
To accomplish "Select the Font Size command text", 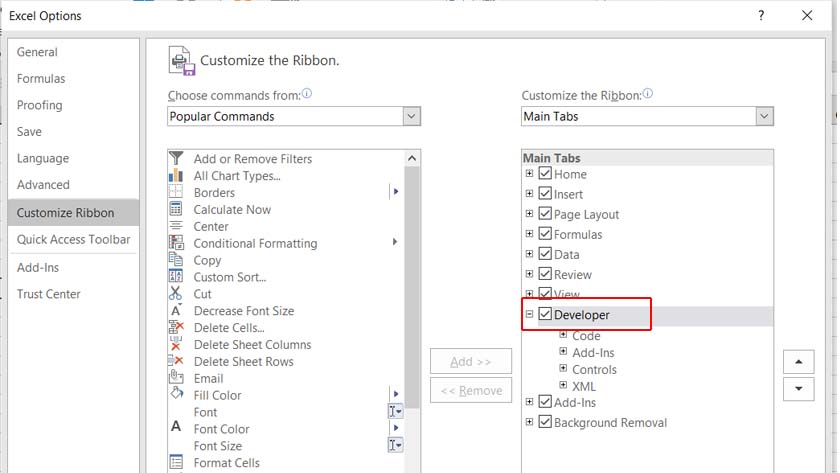I will [218, 446].
